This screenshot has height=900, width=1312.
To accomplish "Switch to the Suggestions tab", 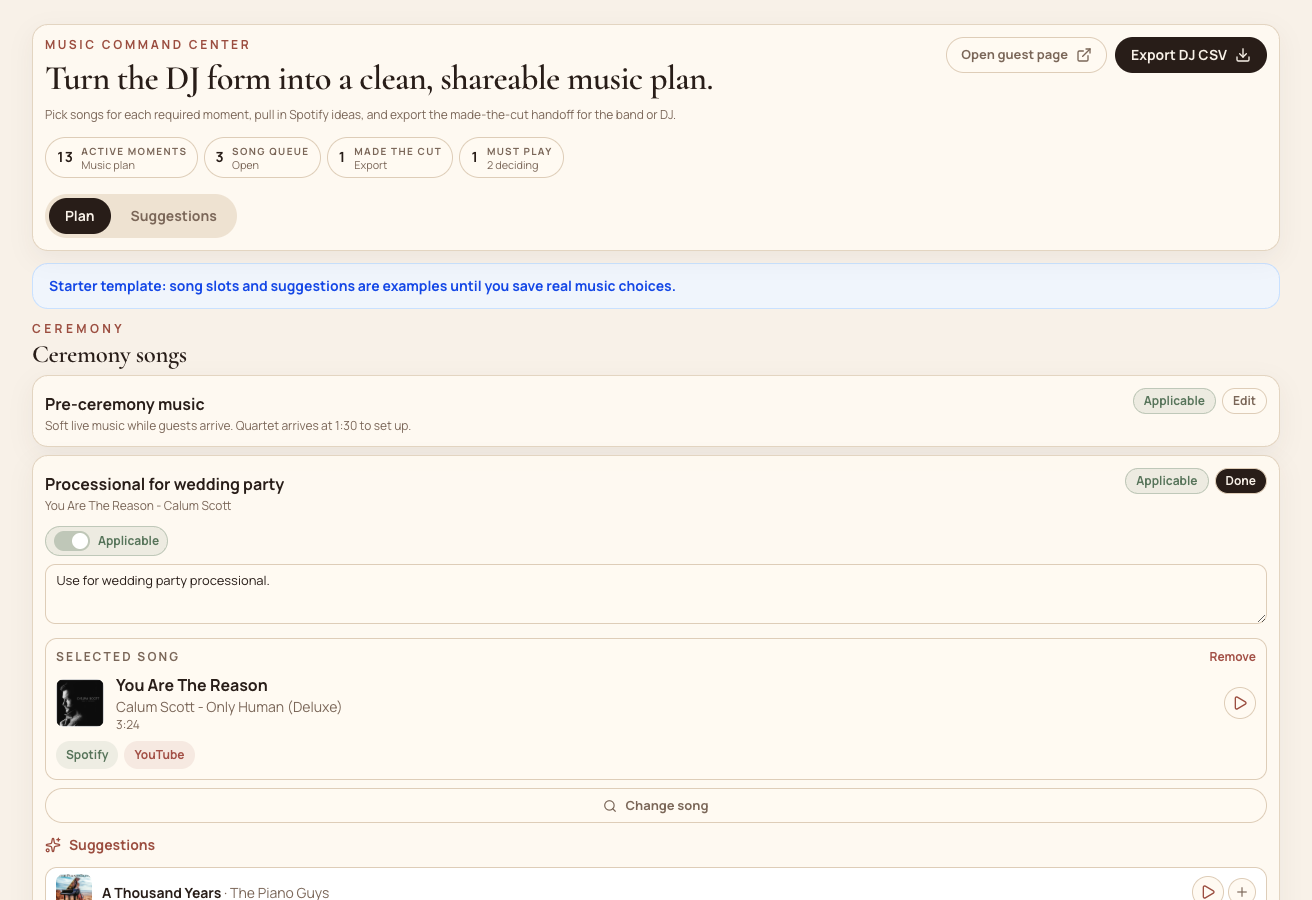I will (174, 216).
